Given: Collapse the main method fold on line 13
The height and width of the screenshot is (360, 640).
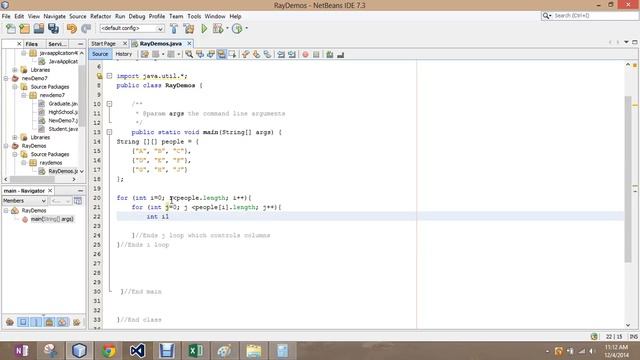Looking at the screenshot, I should 109,132.
